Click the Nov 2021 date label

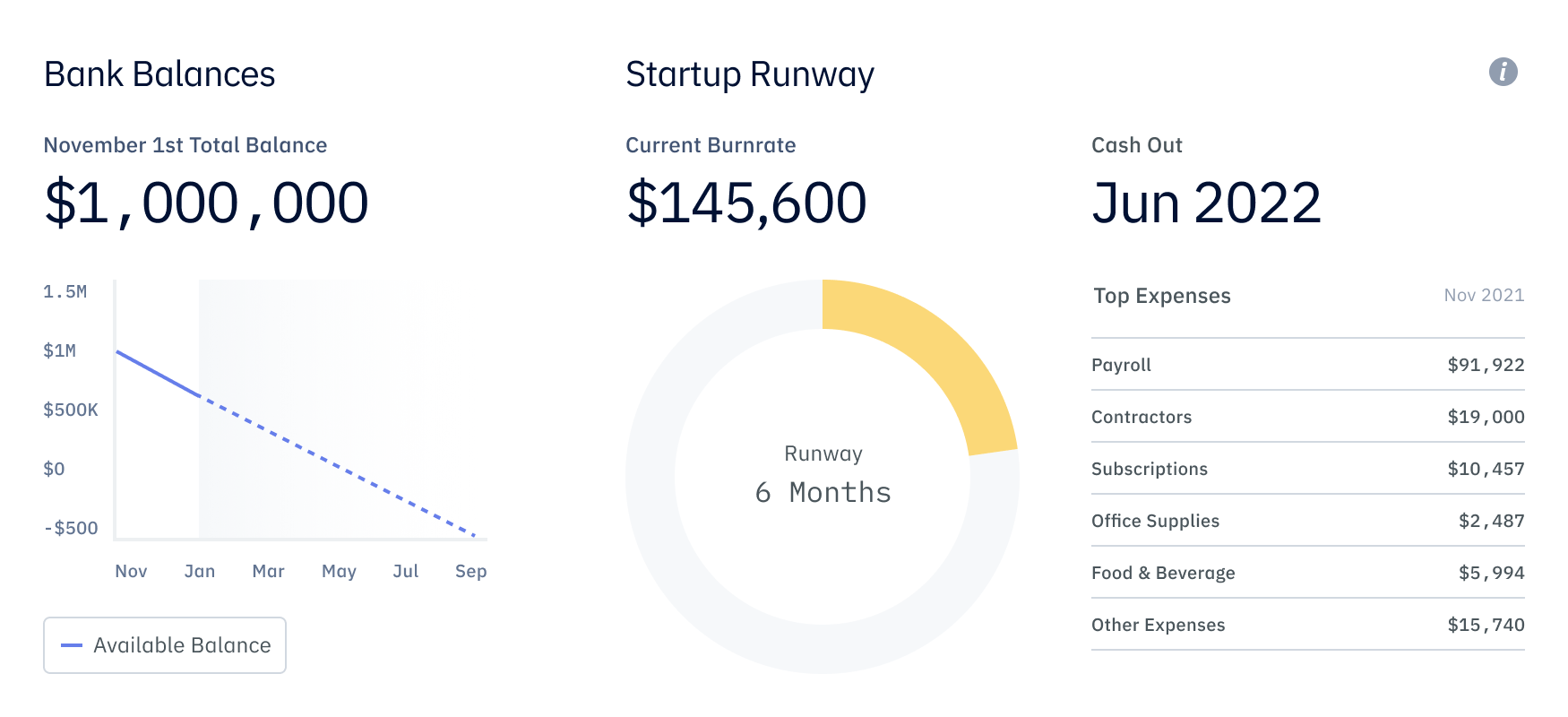(x=1484, y=296)
